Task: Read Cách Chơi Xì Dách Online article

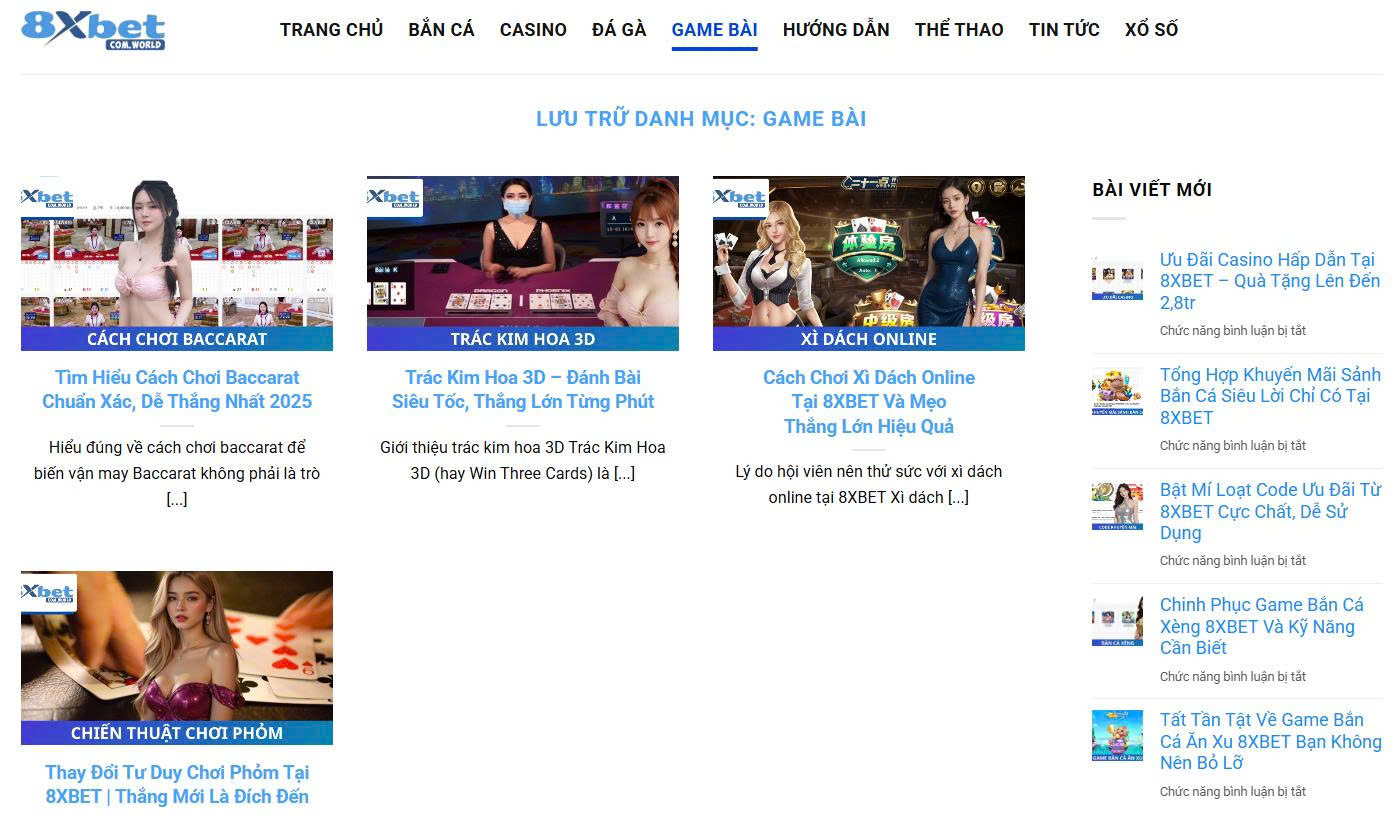Action: (868, 401)
